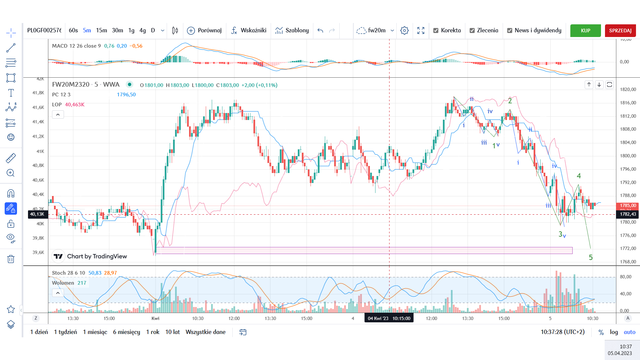Screen dimensions: 640x360
Task: Toggle lock all drawings
Action: pos(11,224)
